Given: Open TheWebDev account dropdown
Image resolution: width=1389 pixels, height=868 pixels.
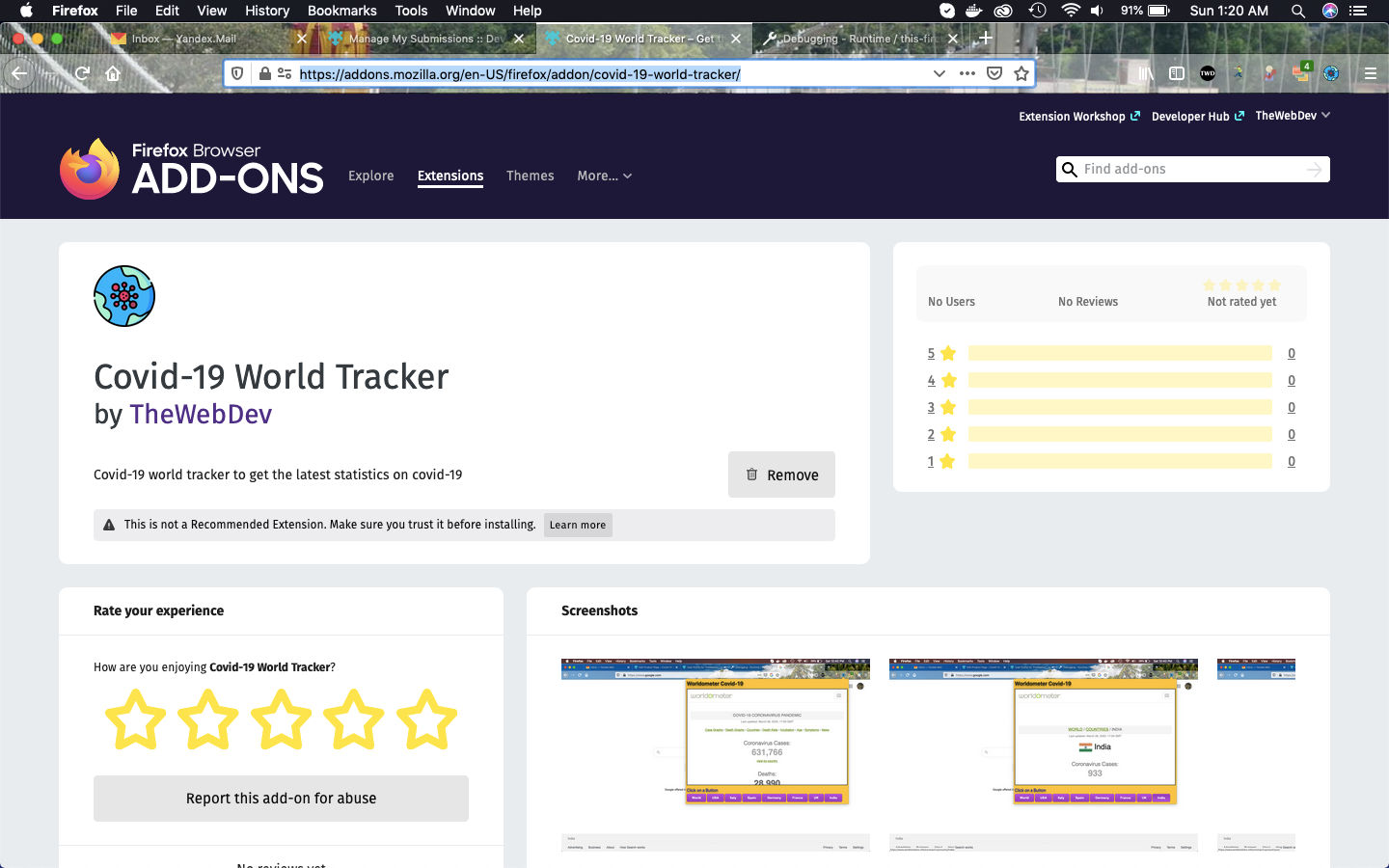Looking at the screenshot, I should tap(1293, 116).
